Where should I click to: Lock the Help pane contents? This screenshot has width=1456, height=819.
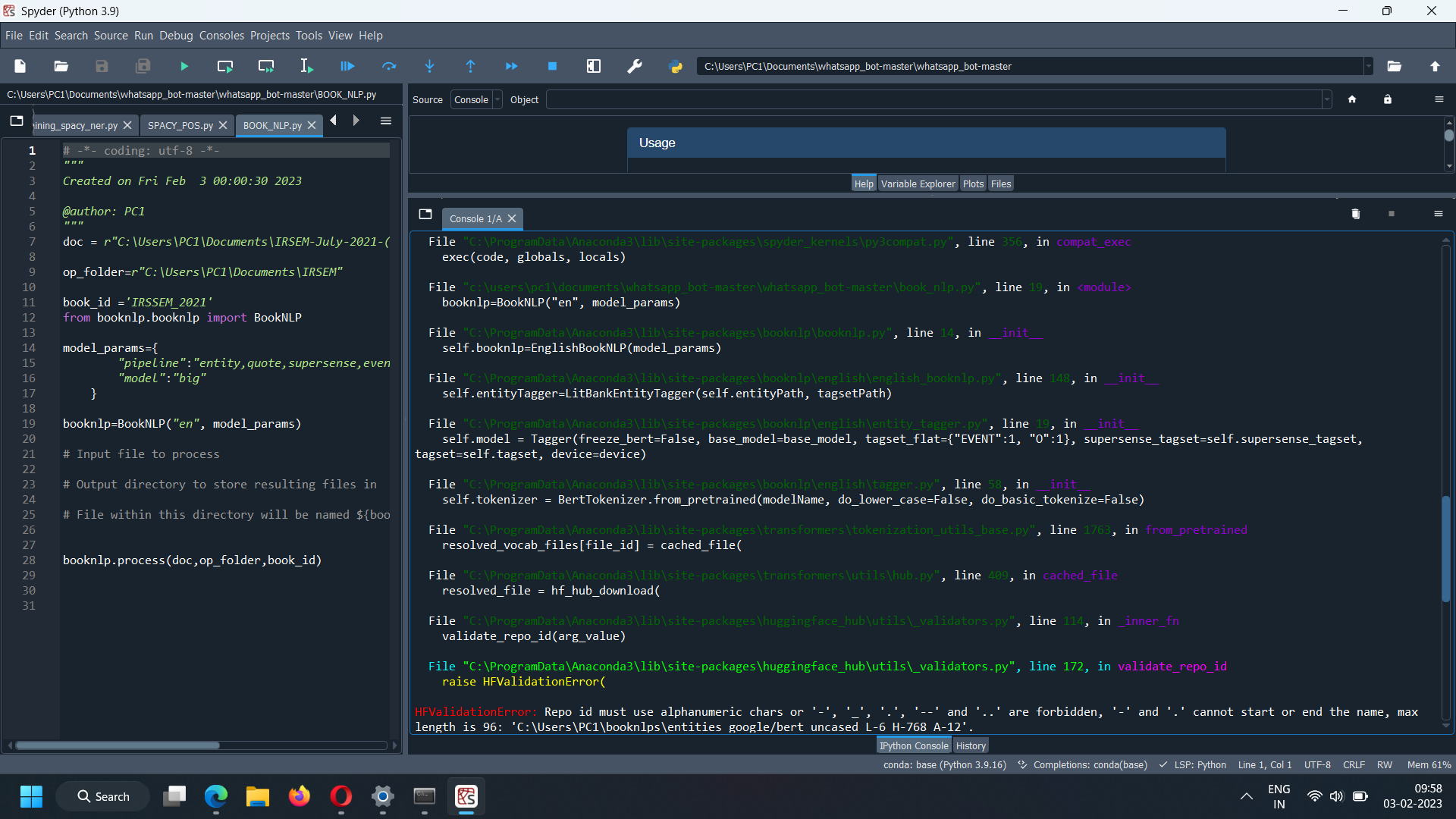[x=1388, y=99]
